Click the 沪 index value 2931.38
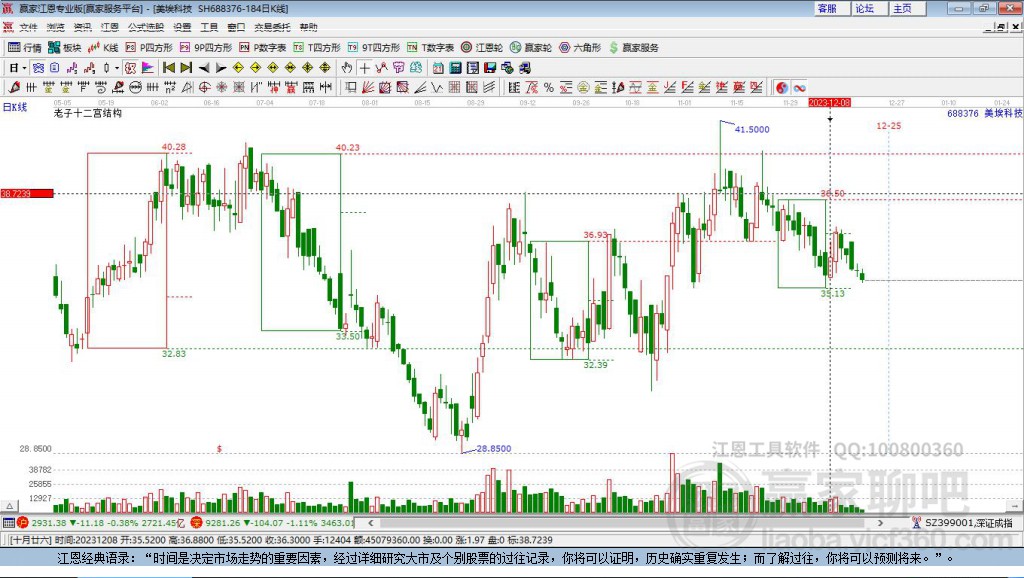 click(48, 522)
